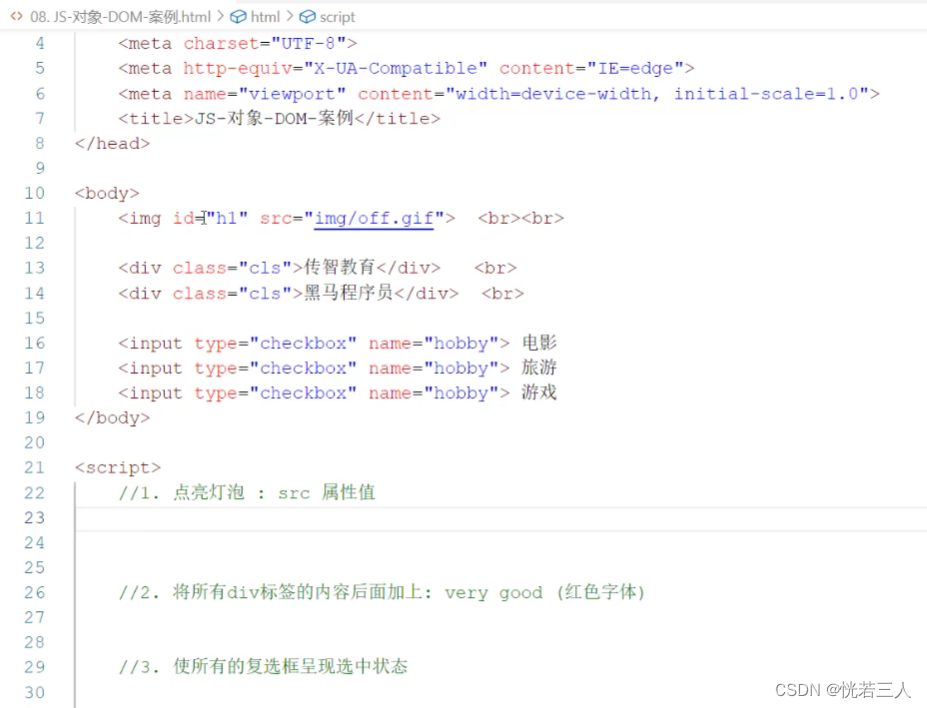Click the checkbox input line labeled 电影
Screen dimensions: 927x708
pos(337,343)
